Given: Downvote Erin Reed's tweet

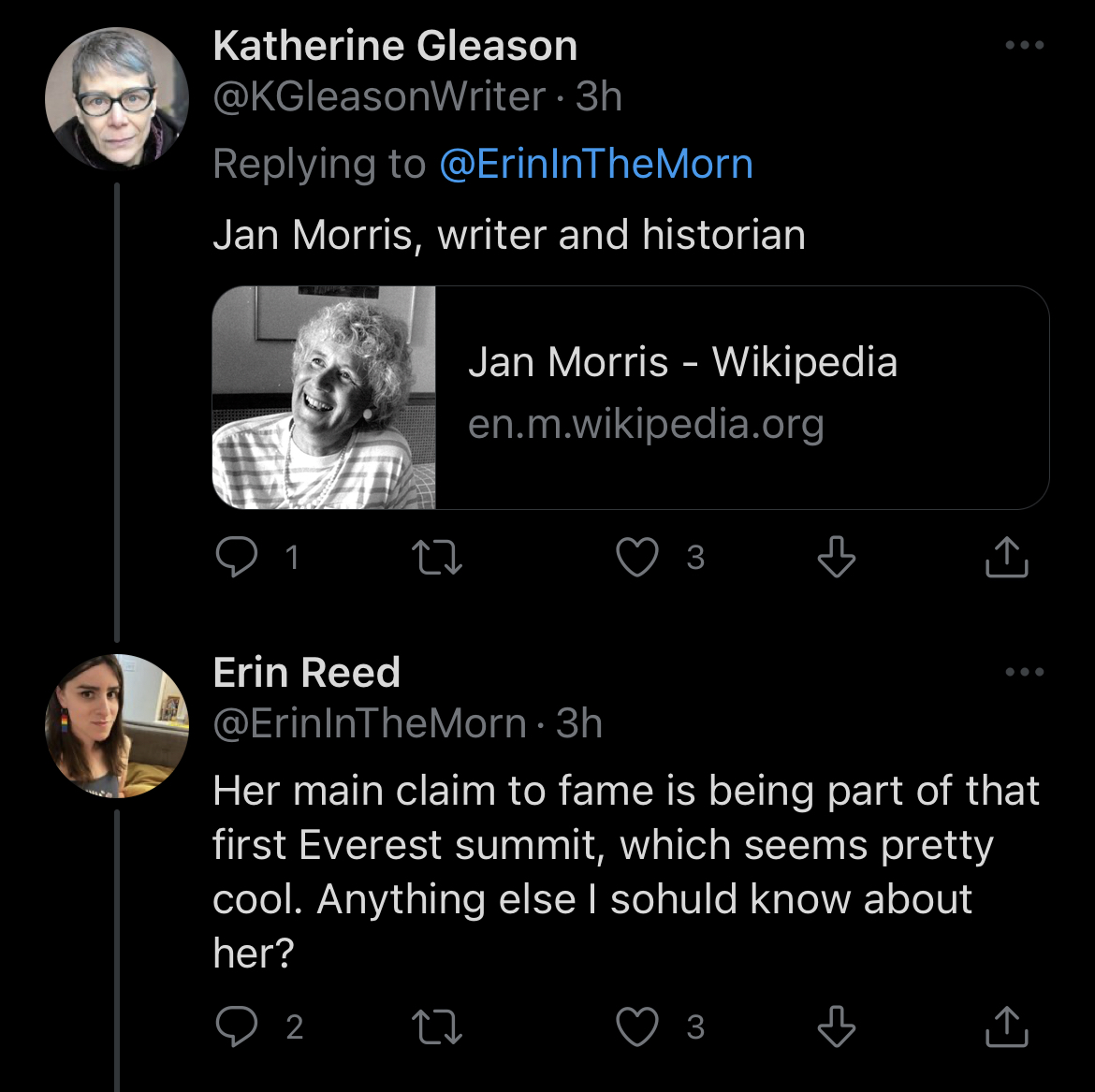Looking at the screenshot, I should pos(836,1027).
